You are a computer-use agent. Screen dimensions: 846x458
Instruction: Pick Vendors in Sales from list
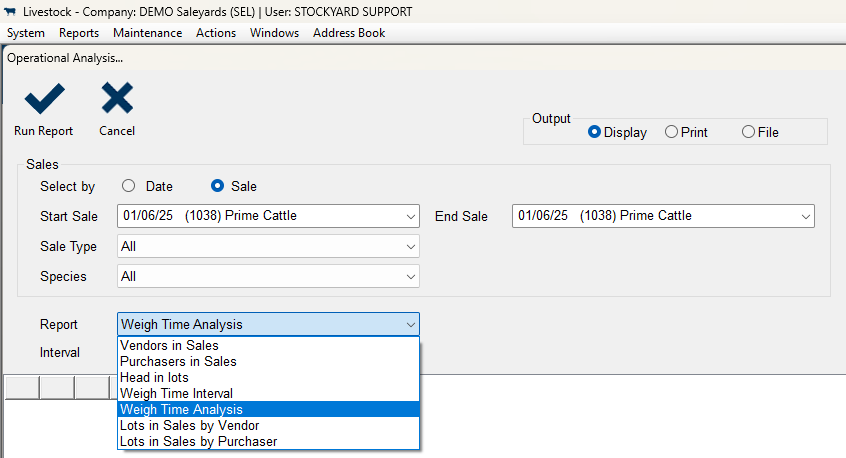[x=268, y=345]
